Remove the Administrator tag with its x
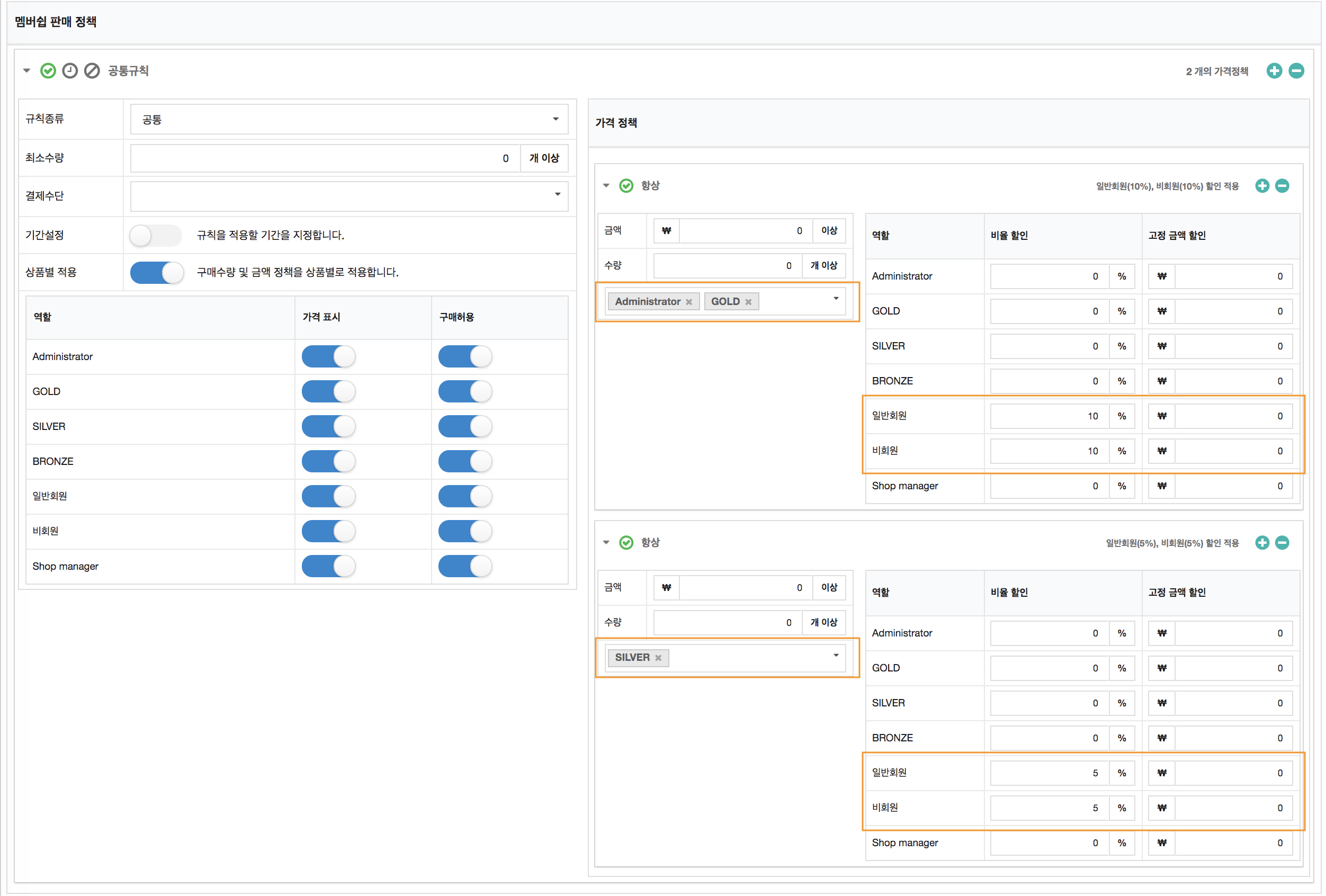 click(x=689, y=302)
